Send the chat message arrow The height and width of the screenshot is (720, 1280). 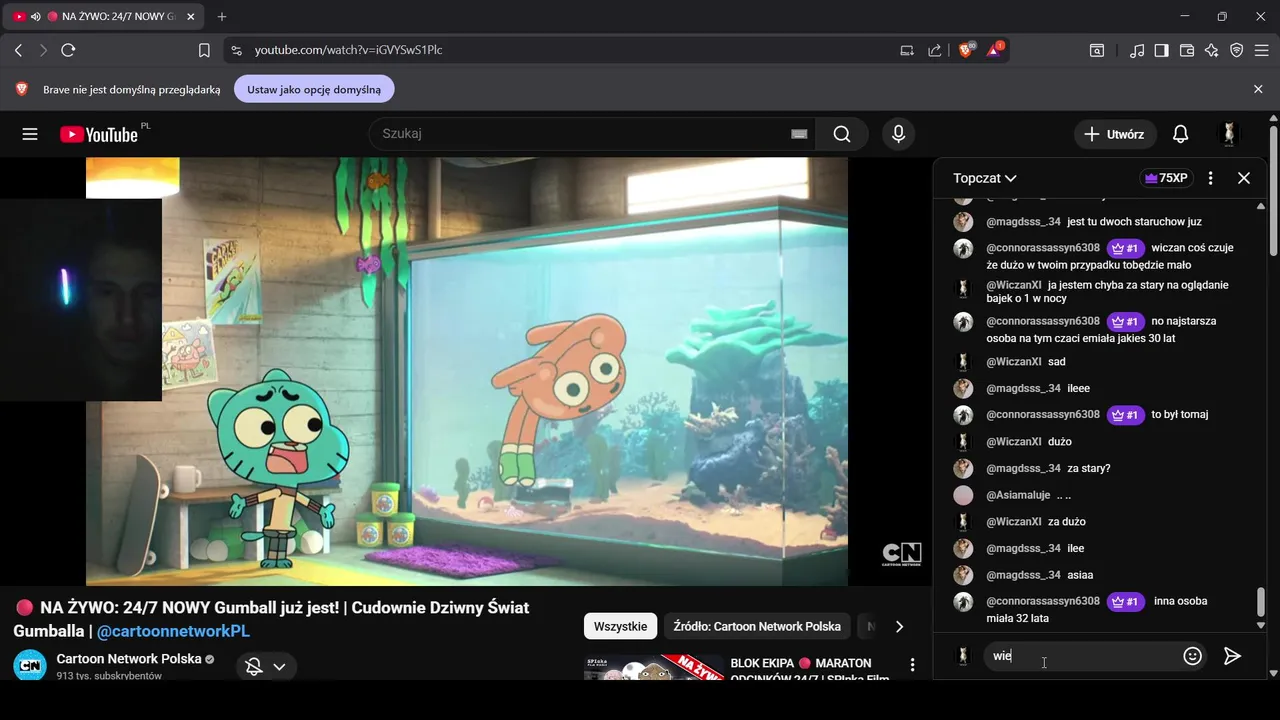pyautogui.click(x=1232, y=656)
